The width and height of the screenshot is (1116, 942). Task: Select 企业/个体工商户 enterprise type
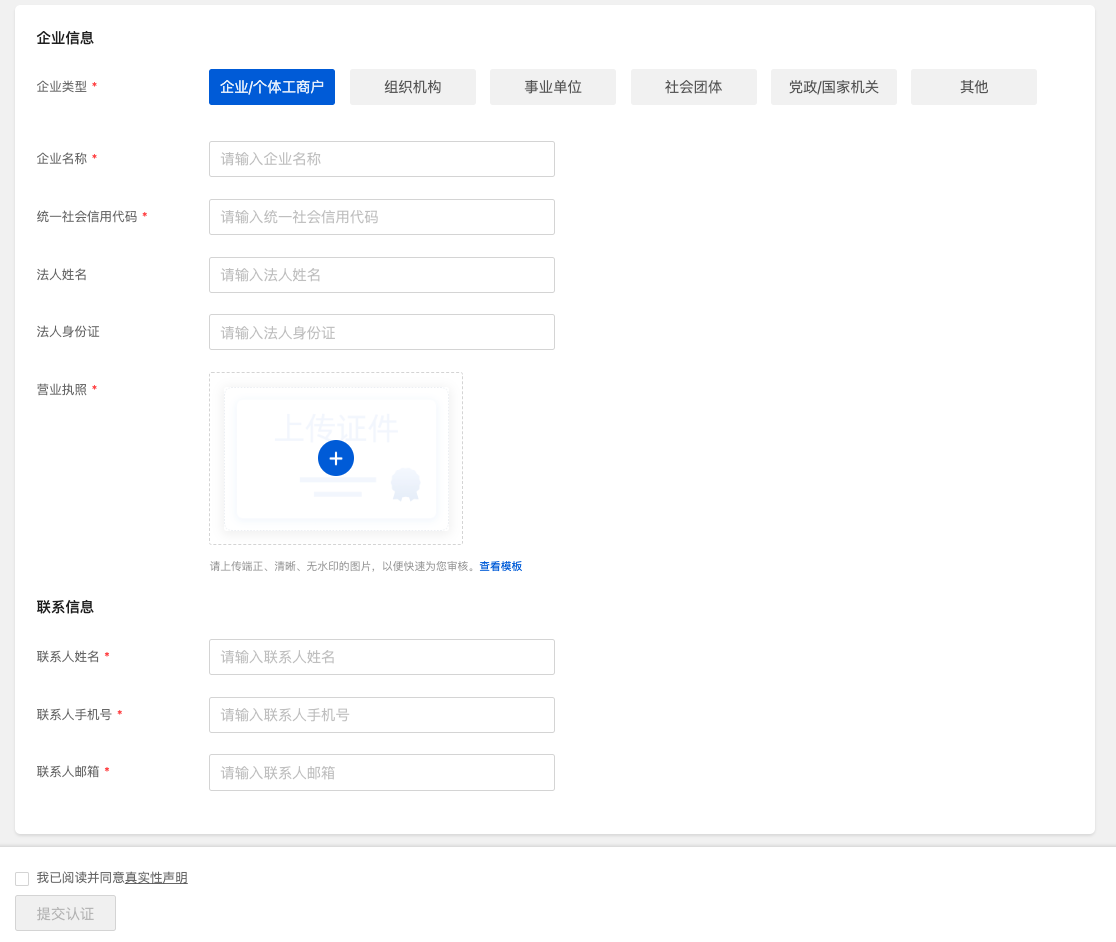coord(272,87)
